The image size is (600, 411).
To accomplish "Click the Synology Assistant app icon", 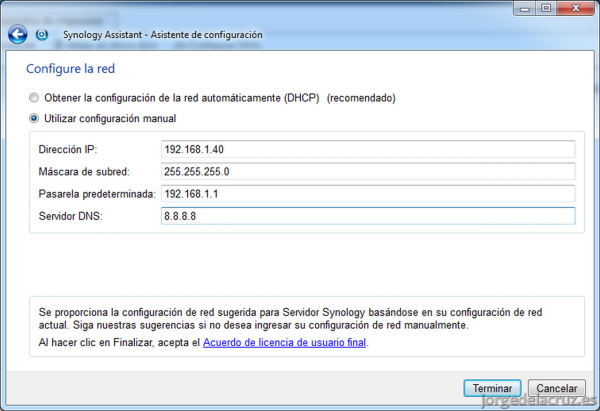I will 42,35.
